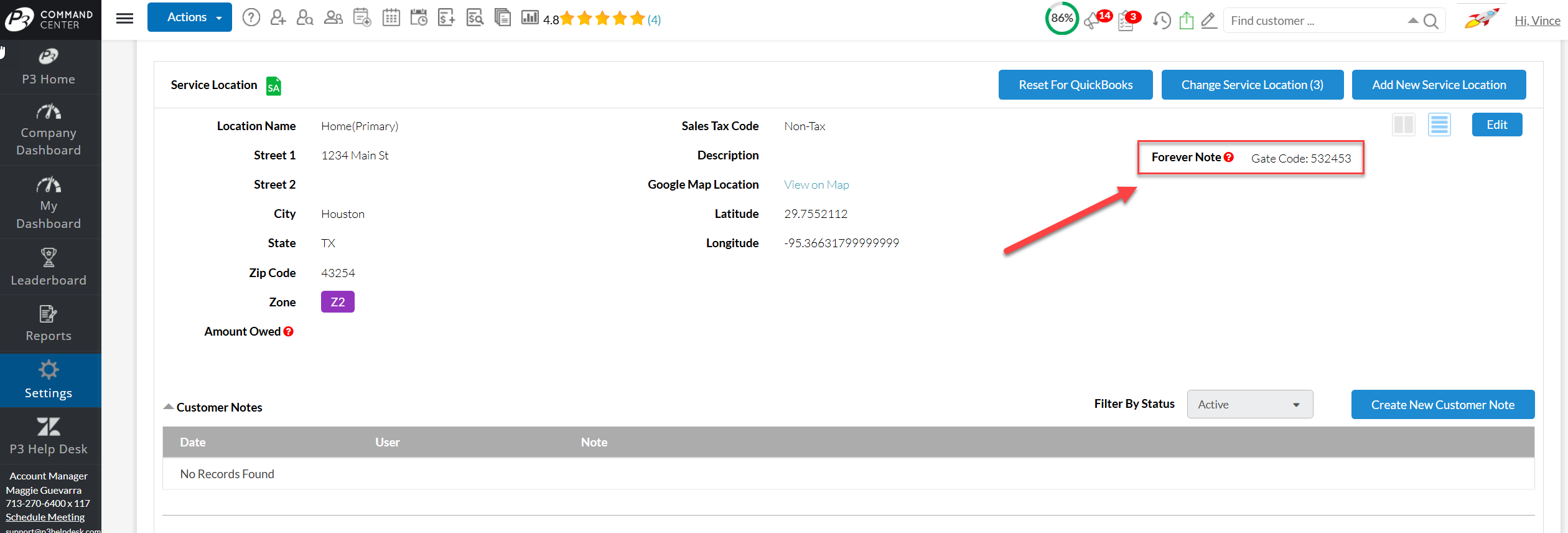Viewport: 1568px width, 533px height.
Task: Click the Date column header
Action: [193, 442]
